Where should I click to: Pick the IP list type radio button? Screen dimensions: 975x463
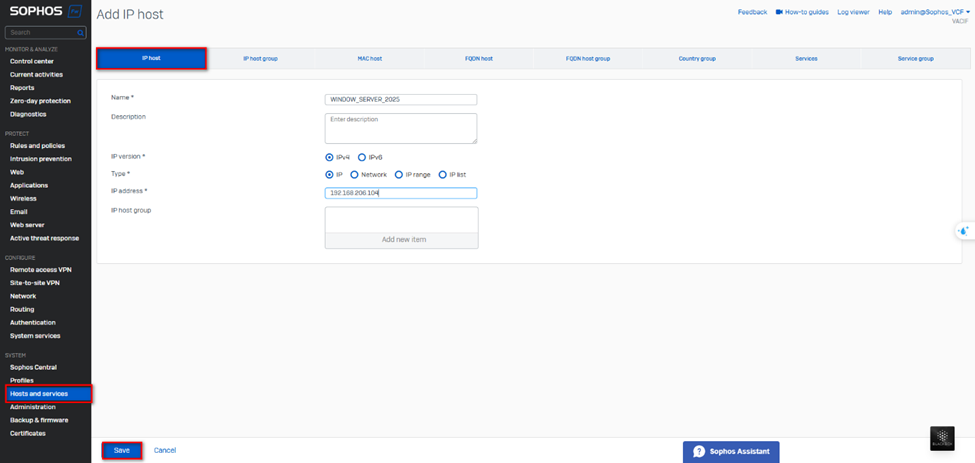coord(443,174)
